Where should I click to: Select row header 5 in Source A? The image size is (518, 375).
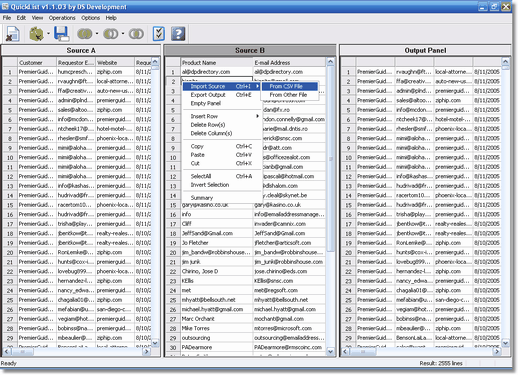pos(10,110)
